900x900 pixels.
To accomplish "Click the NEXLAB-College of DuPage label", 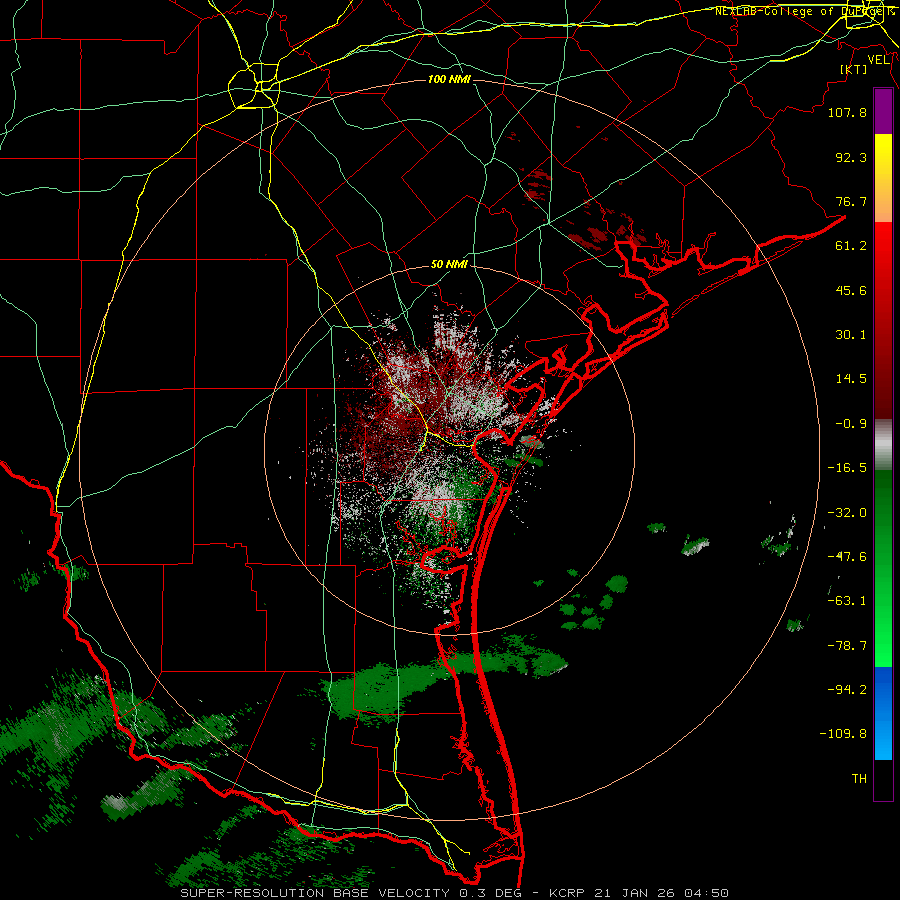I will click(x=804, y=11).
